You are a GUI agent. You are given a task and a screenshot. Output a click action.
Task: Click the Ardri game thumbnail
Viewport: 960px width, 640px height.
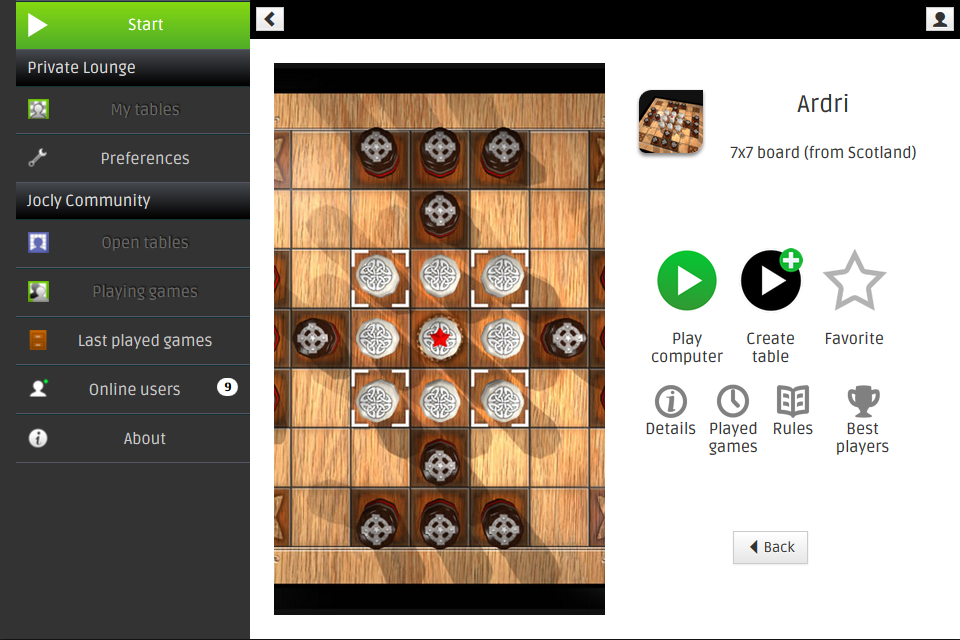point(671,121)
